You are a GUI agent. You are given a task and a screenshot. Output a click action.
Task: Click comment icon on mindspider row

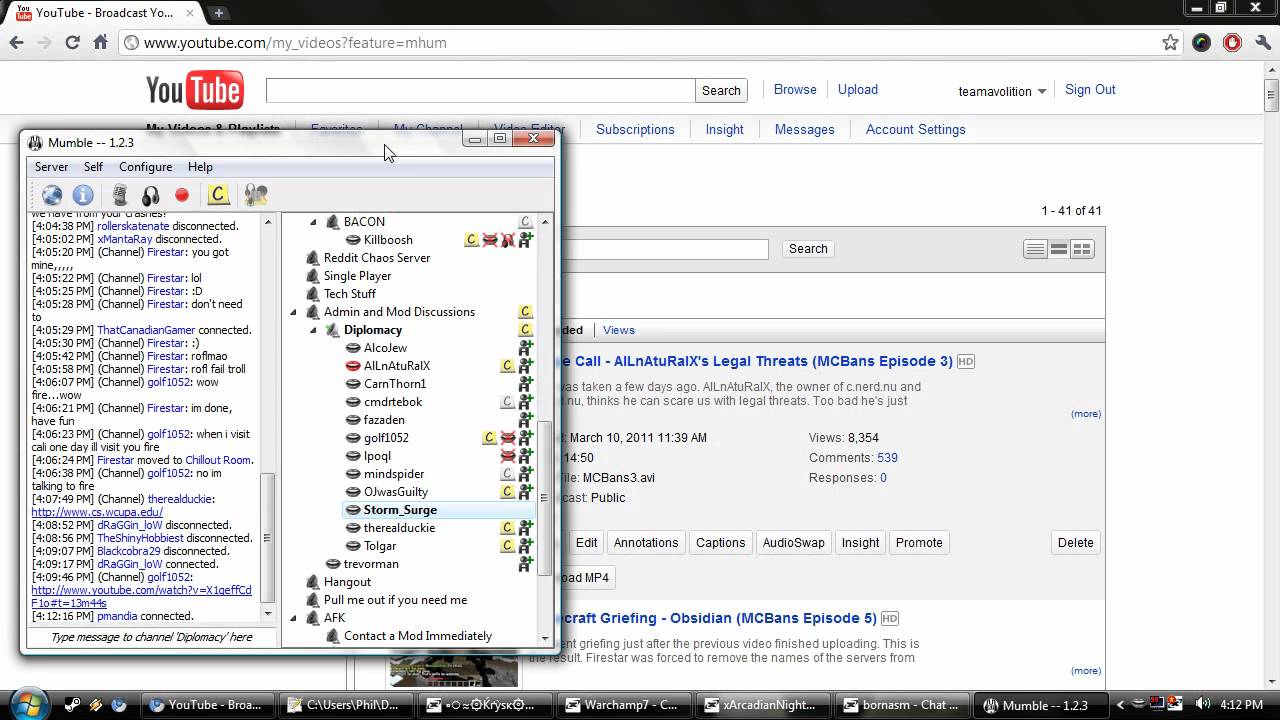pyautogui.click(x=508, y=474)
